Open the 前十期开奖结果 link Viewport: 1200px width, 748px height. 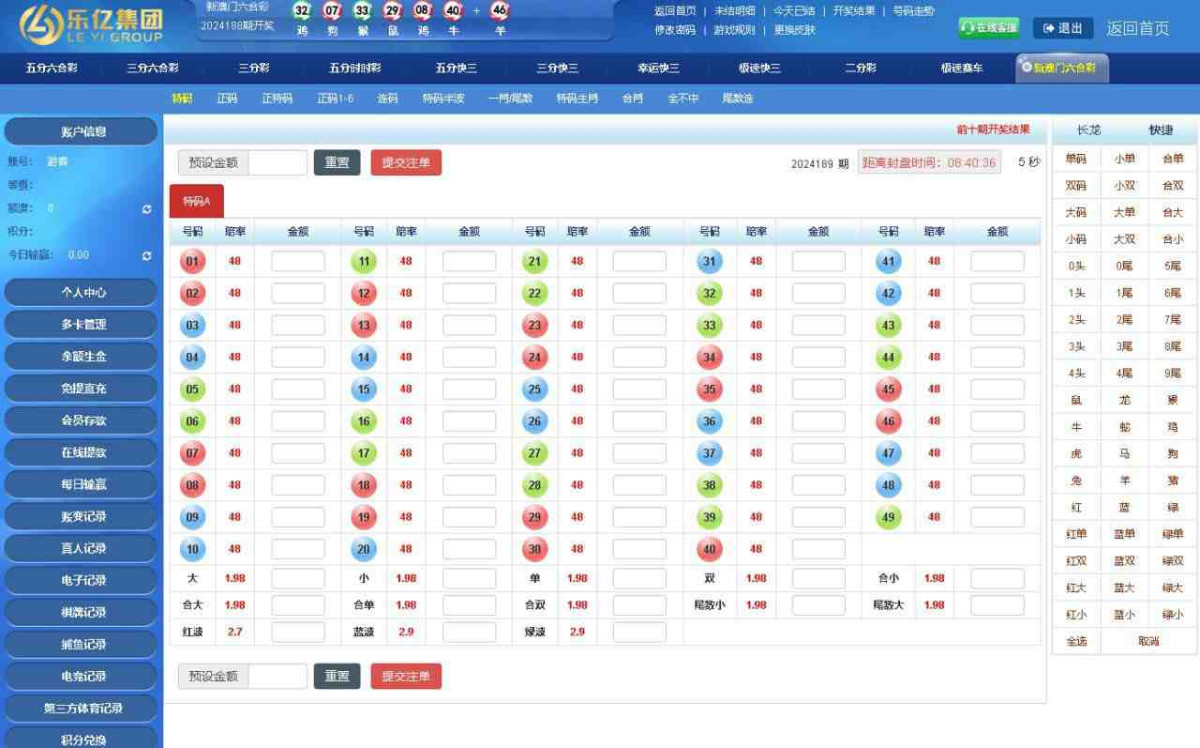pos(992,129)
